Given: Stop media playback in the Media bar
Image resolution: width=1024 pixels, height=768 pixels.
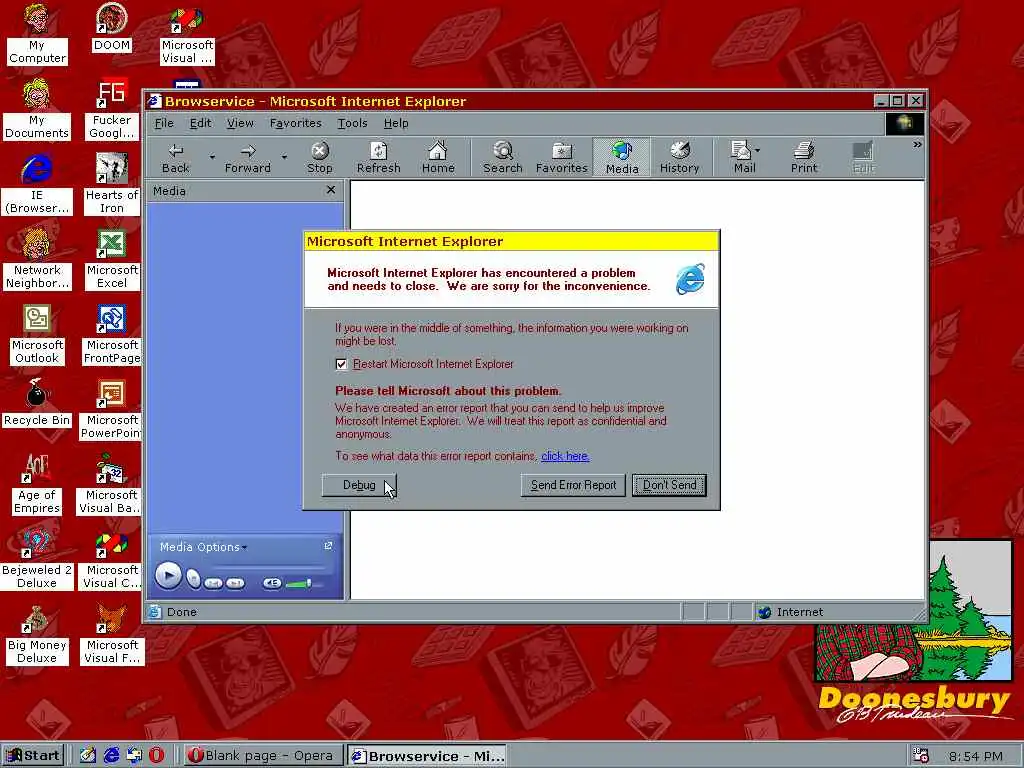Looking at the screenshot, I should click(x=193, y=579).
